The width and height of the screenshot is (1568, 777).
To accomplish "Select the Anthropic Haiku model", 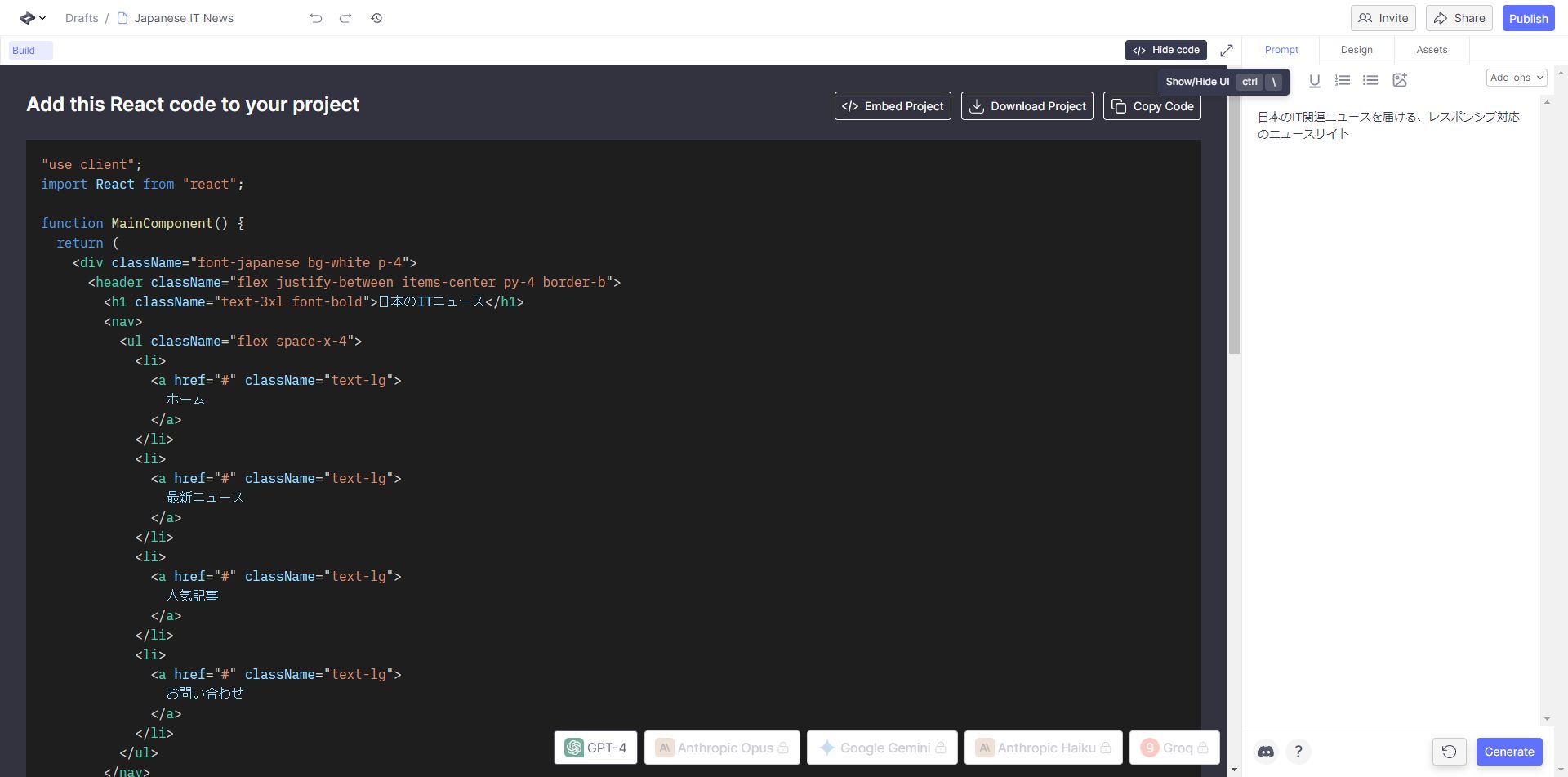I will tap(1044, 748).
